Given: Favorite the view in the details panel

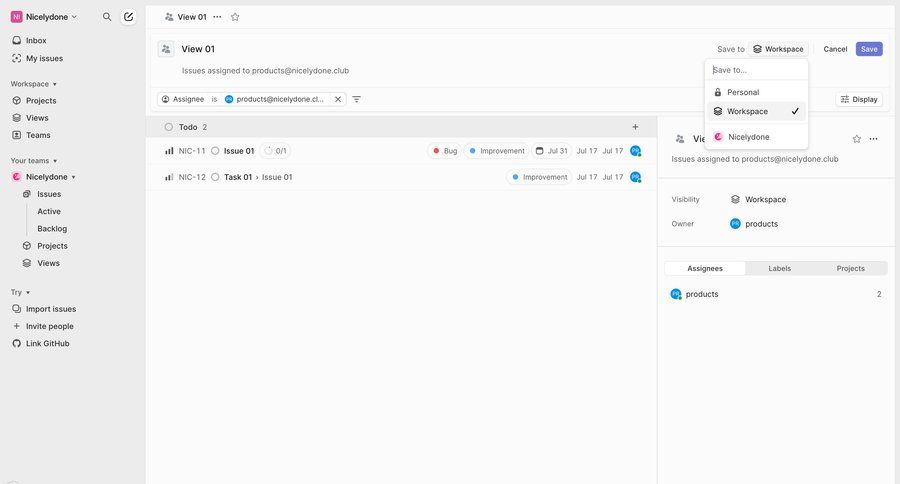Looking at the screenshot, I should 856,139.
